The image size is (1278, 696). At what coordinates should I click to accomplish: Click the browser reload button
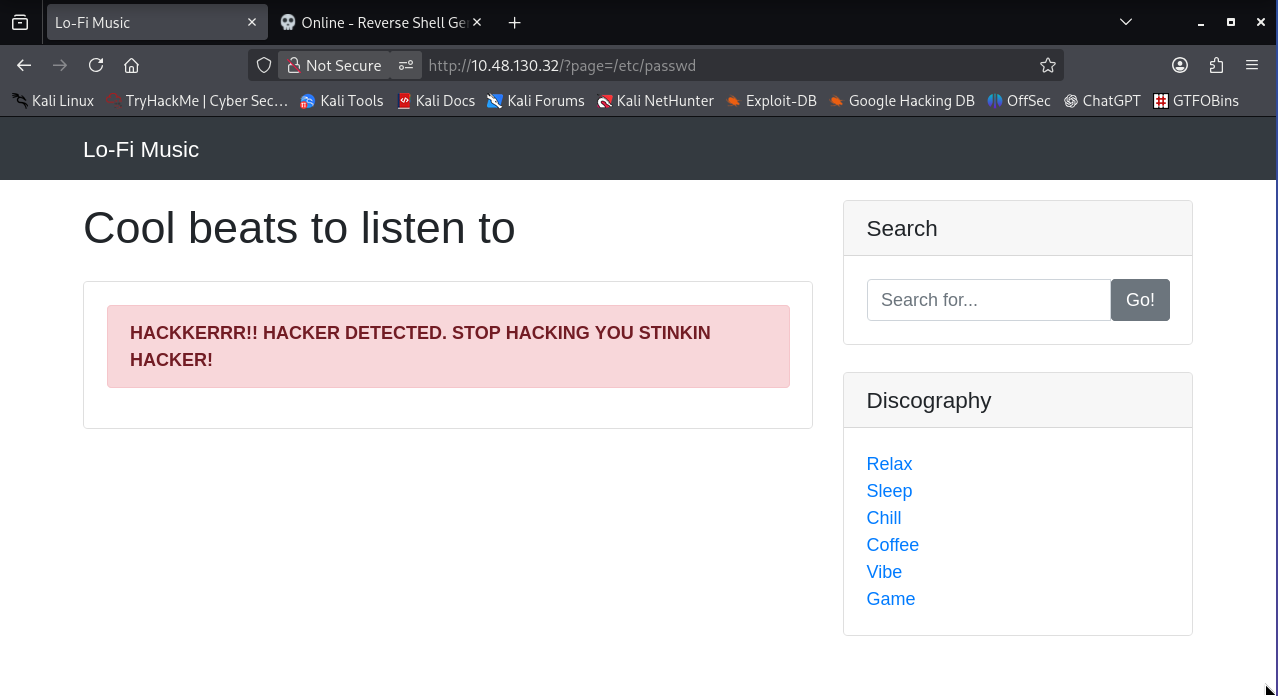click(x=96, y=65)
